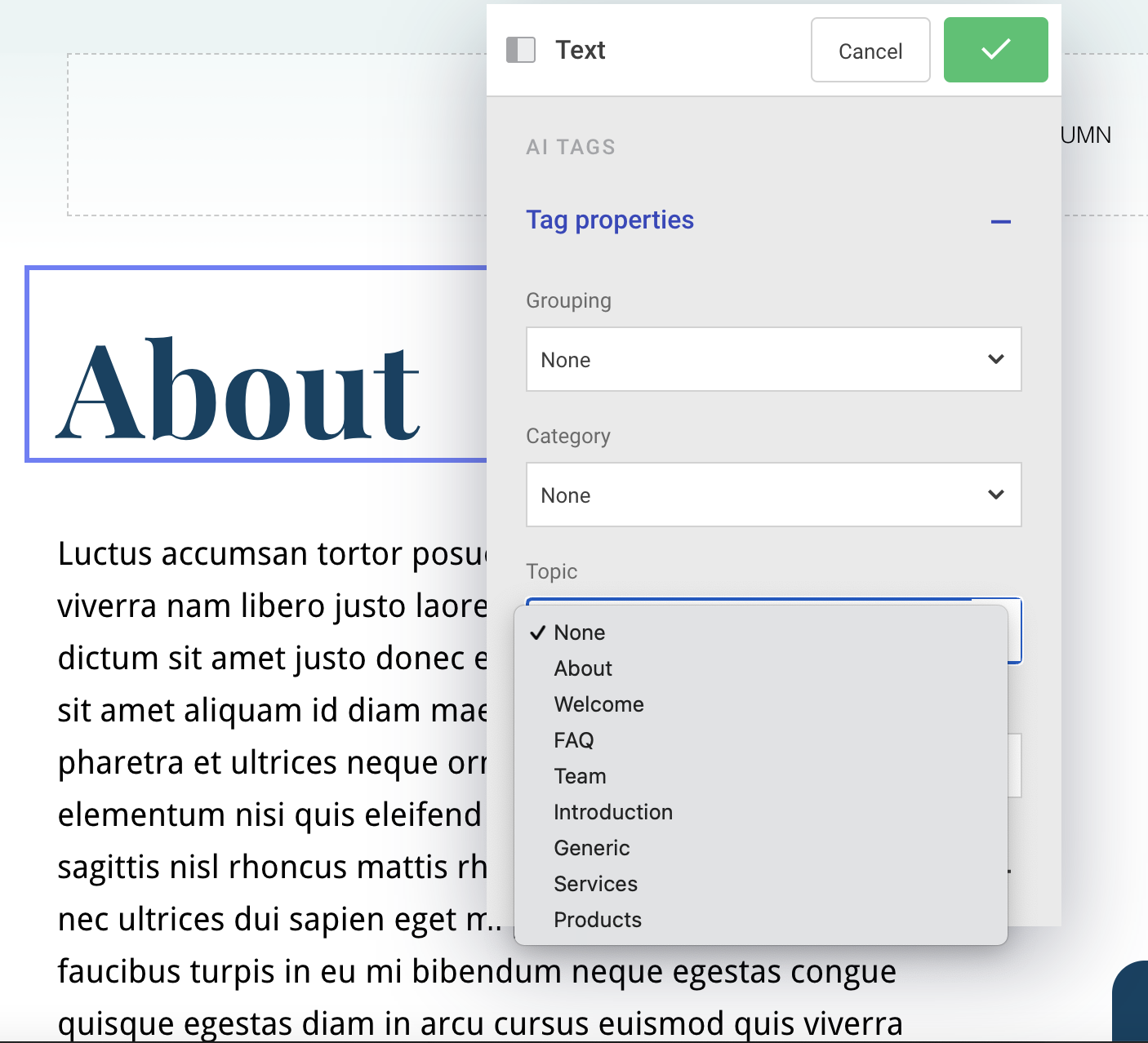This screenshot has height=1043, width=1148.
Task: Choose None in the Topic list
Action: click(760, 632)
